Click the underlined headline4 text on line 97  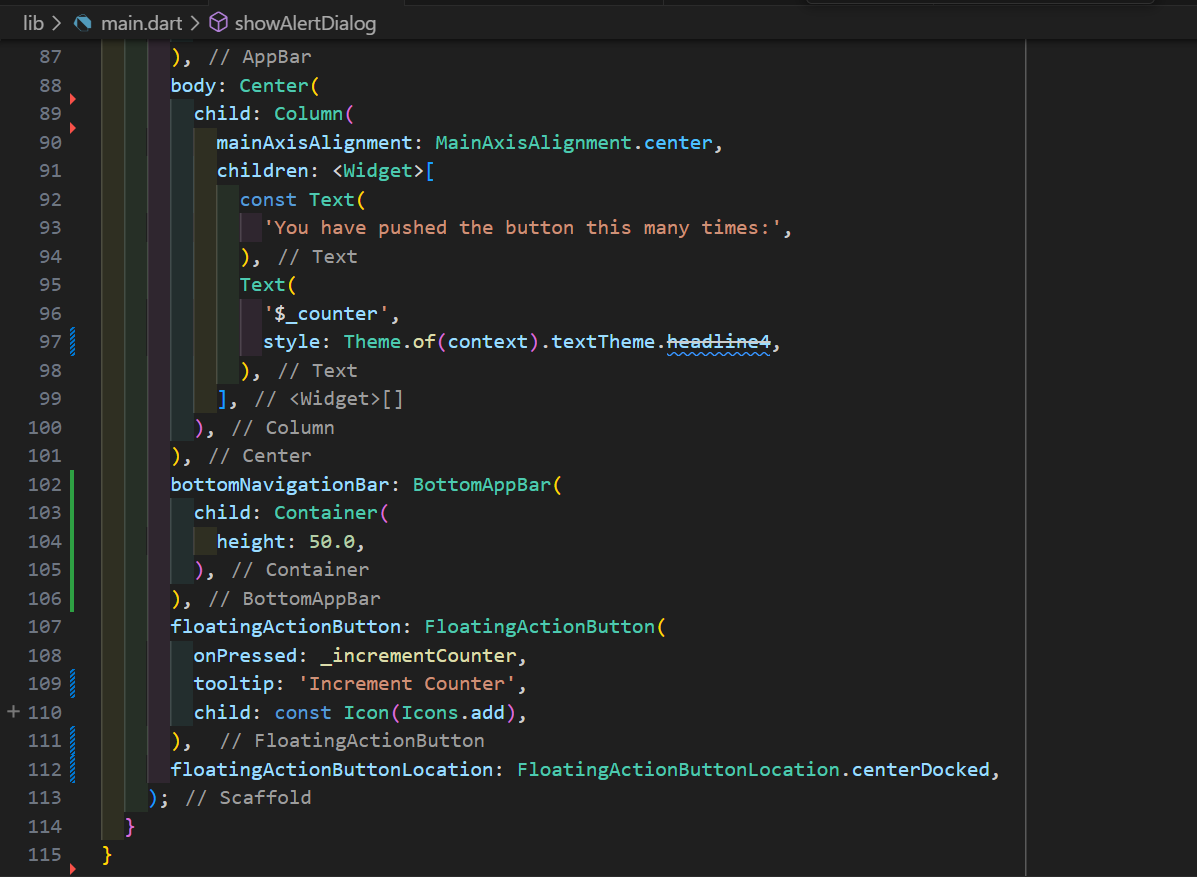coord(719,341)
